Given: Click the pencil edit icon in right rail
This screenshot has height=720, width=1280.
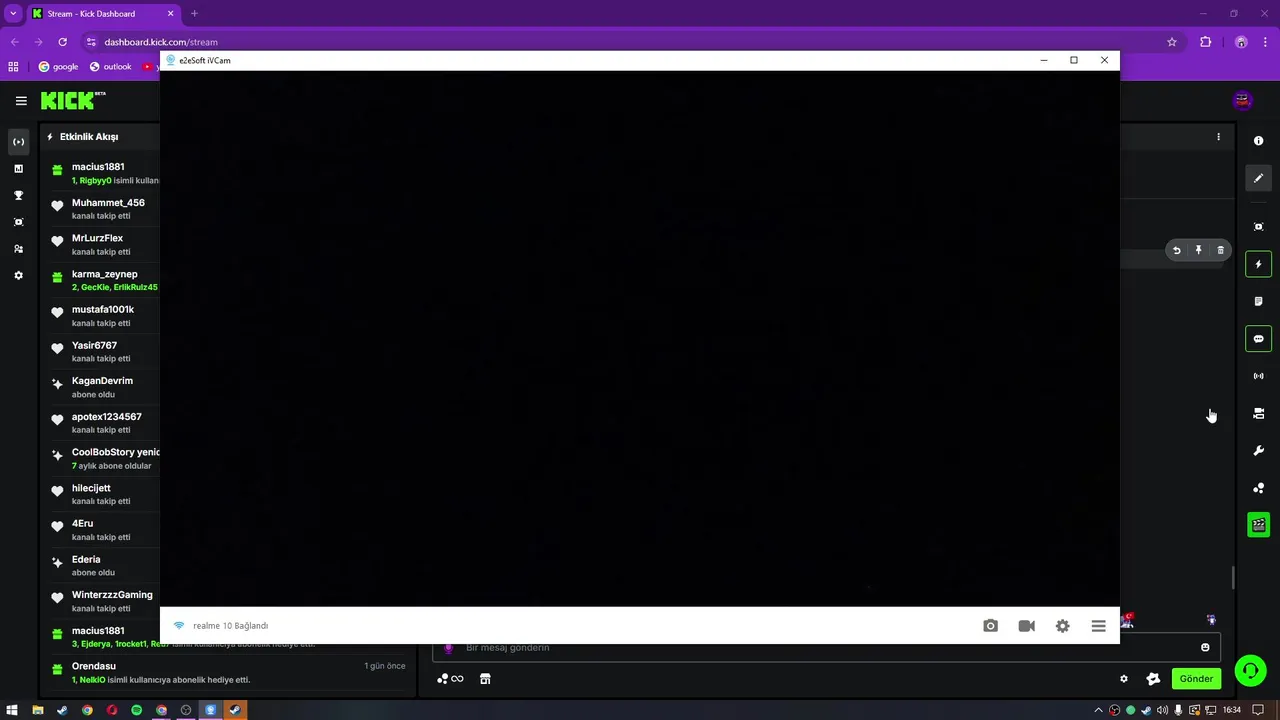Looking at the screenshot, I should [x=1258, y=178].
